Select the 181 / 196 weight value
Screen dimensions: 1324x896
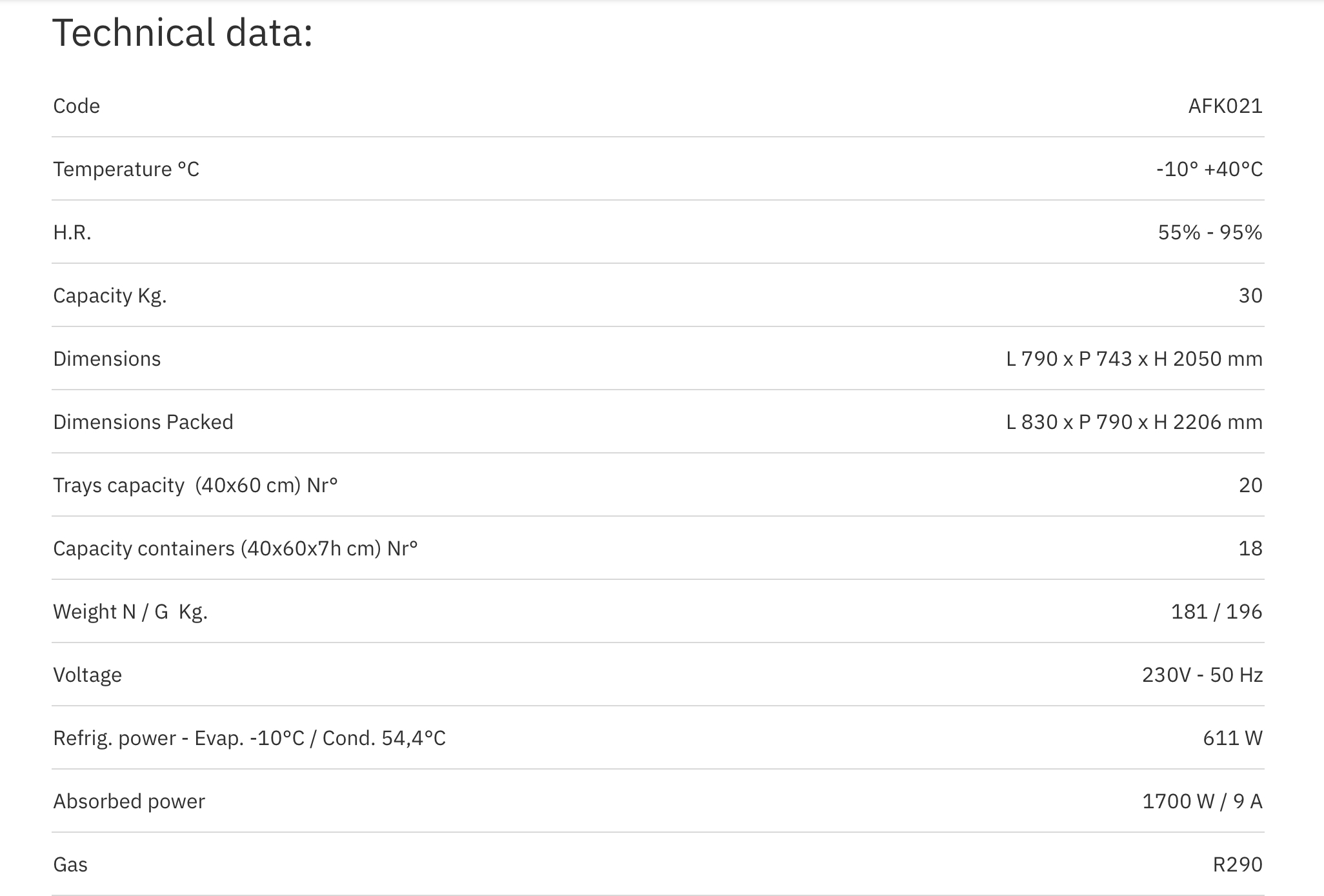point(1216,612)
